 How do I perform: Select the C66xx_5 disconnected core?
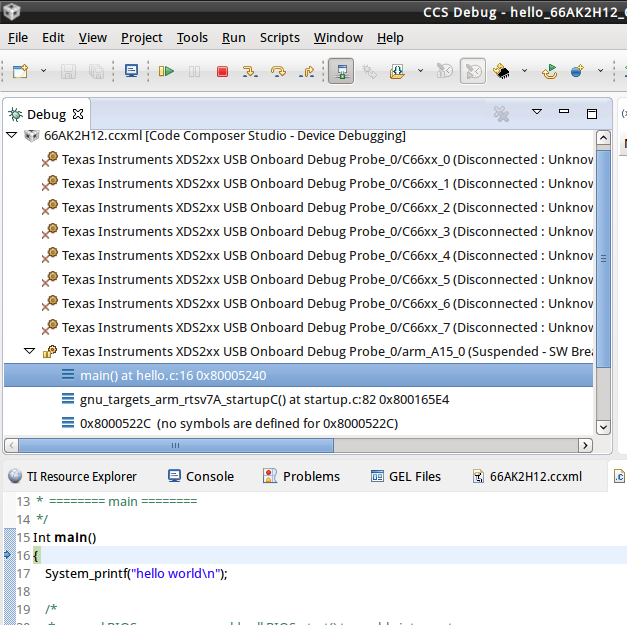click(318, 280)
